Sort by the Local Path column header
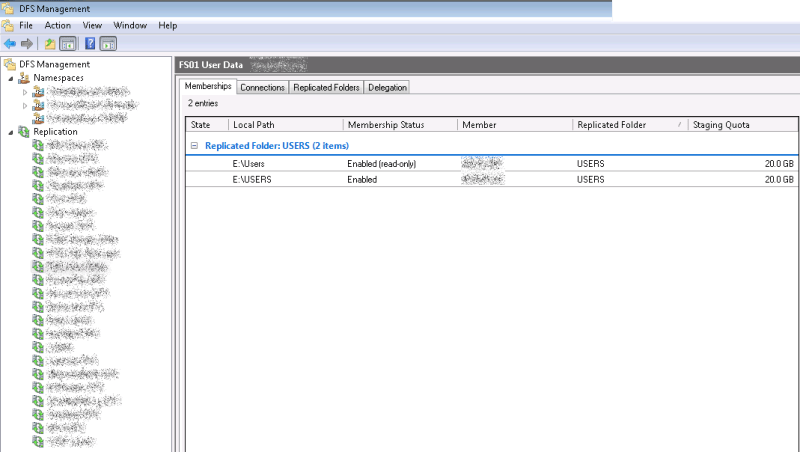800x452 pixels. (286, 124)
